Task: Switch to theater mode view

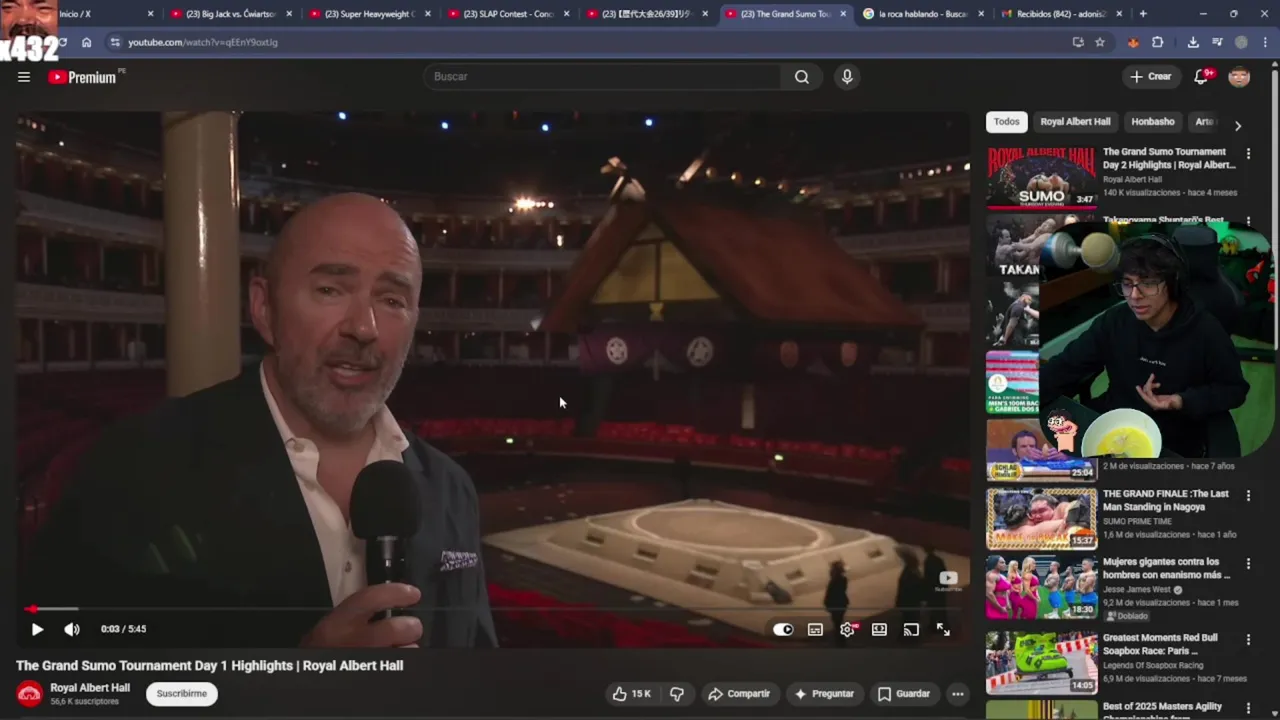Action: [879, 629]
